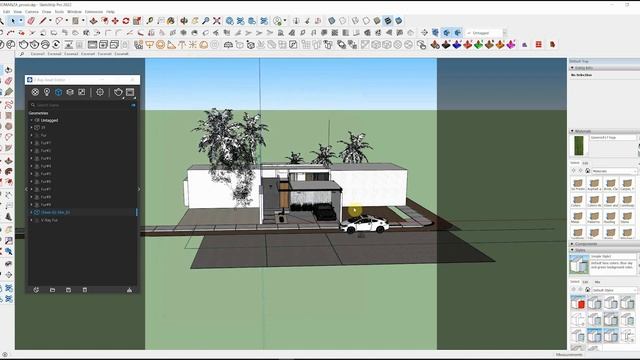The height and width of the screenshot is (360, 640).
Task: Open the Stone materials folder
Action: [627, 217]
